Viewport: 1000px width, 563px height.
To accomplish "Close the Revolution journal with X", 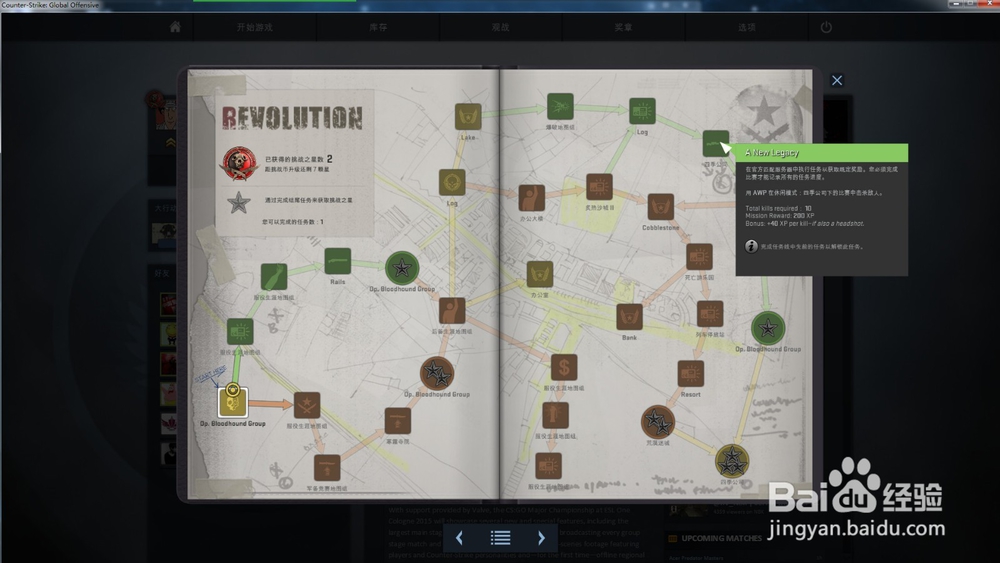I will click(837, 80).
